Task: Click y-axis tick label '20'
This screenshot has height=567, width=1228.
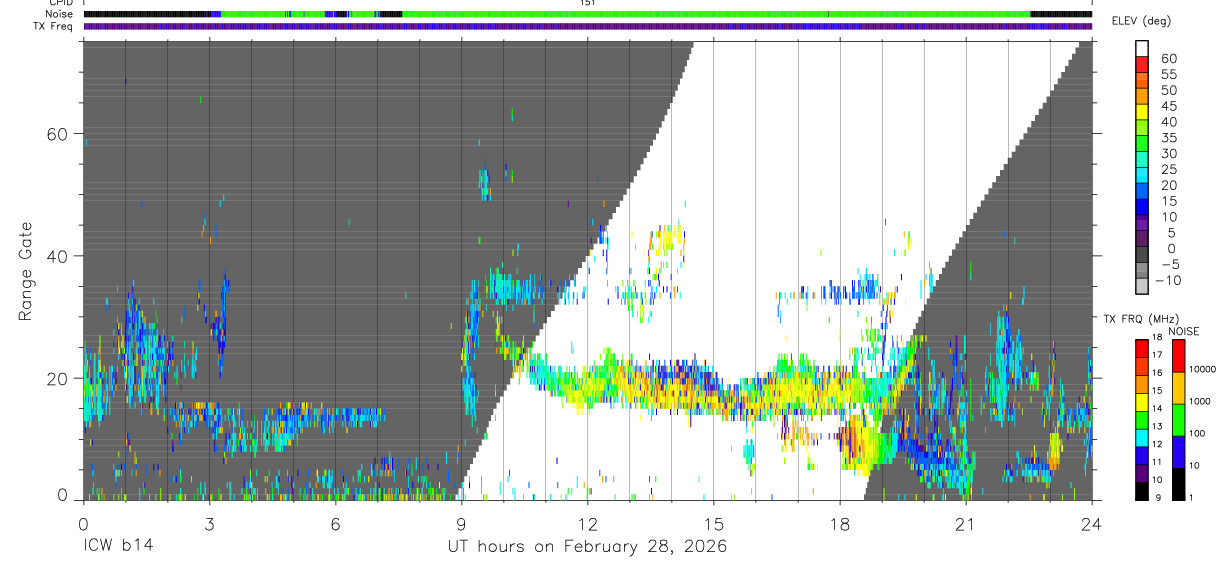Action: point(57,378)
